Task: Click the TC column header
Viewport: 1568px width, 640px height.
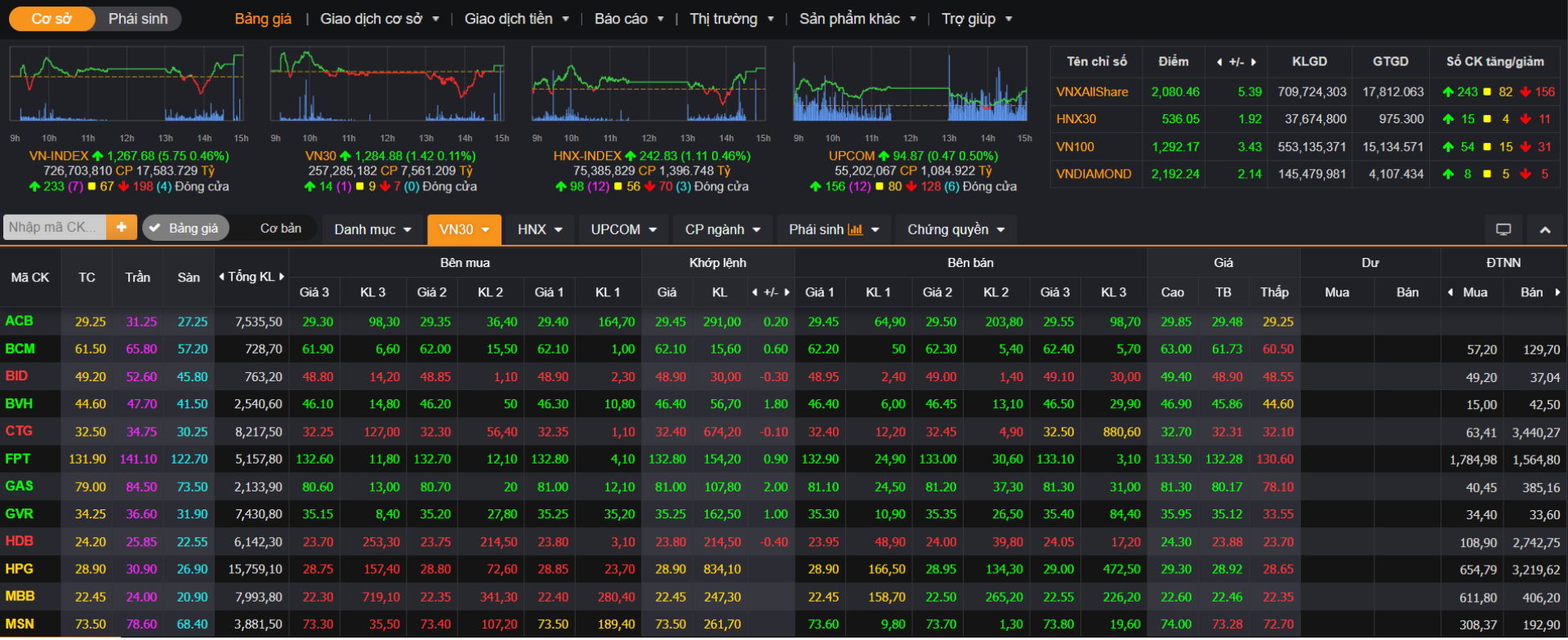Action: tap(87, 278)
